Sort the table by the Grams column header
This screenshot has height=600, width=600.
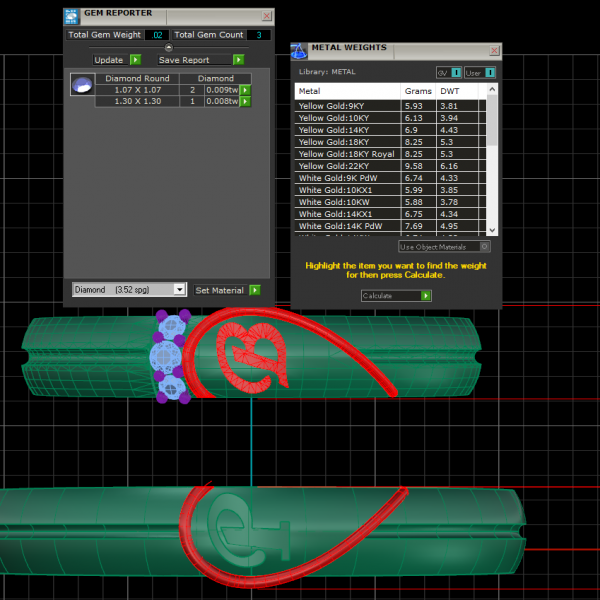418,91
